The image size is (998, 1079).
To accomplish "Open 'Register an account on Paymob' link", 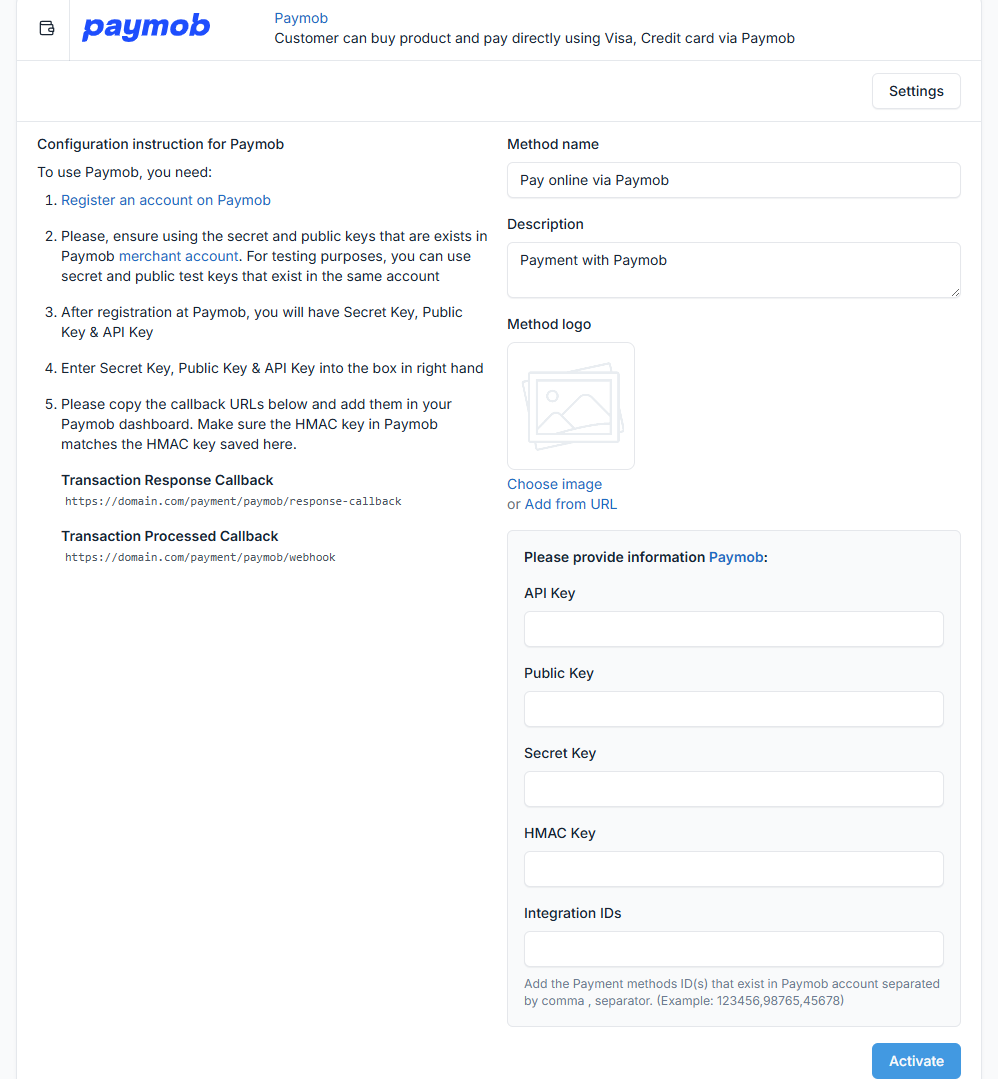I will [x=166, y=200].
